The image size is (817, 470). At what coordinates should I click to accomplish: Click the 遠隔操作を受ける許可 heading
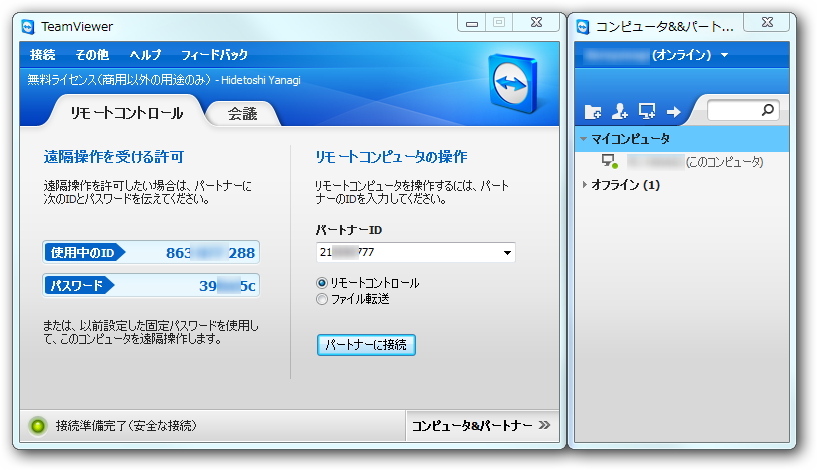114,157
